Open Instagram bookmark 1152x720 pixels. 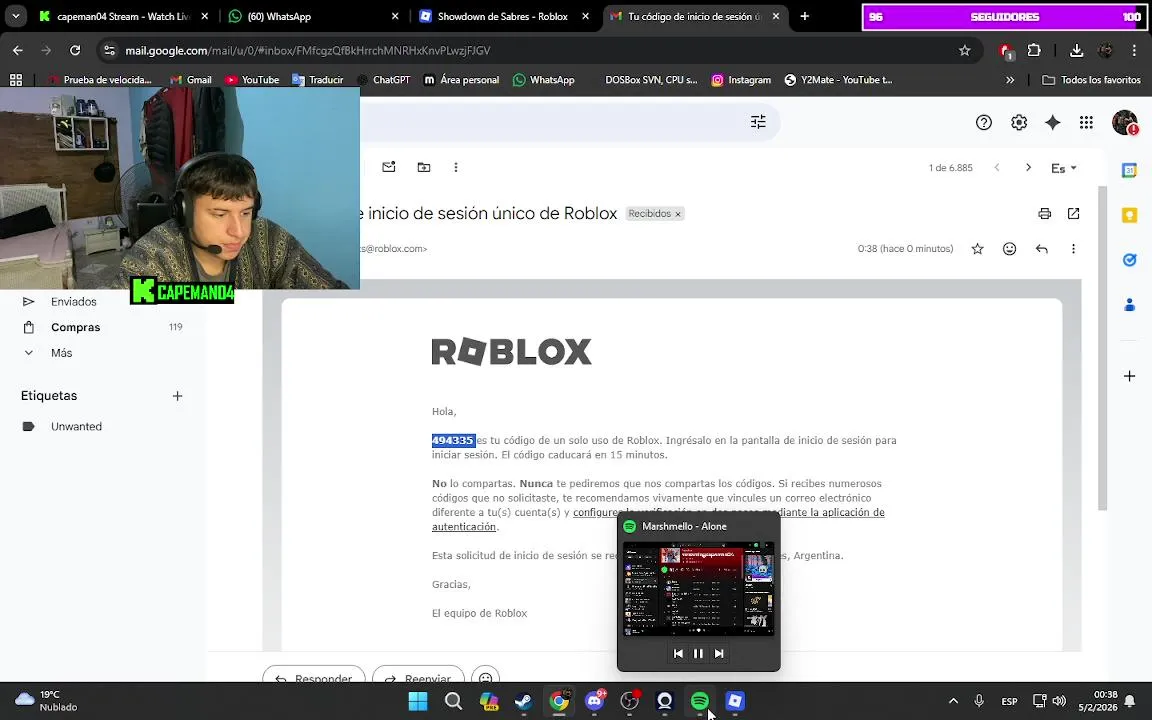coord(741,80)
